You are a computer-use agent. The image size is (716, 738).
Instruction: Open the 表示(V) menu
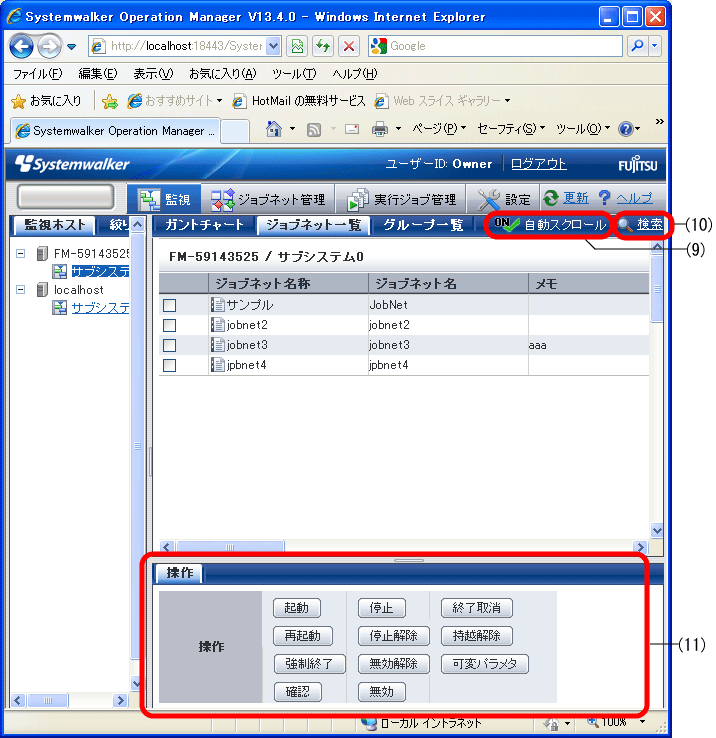tap(153, 74)
